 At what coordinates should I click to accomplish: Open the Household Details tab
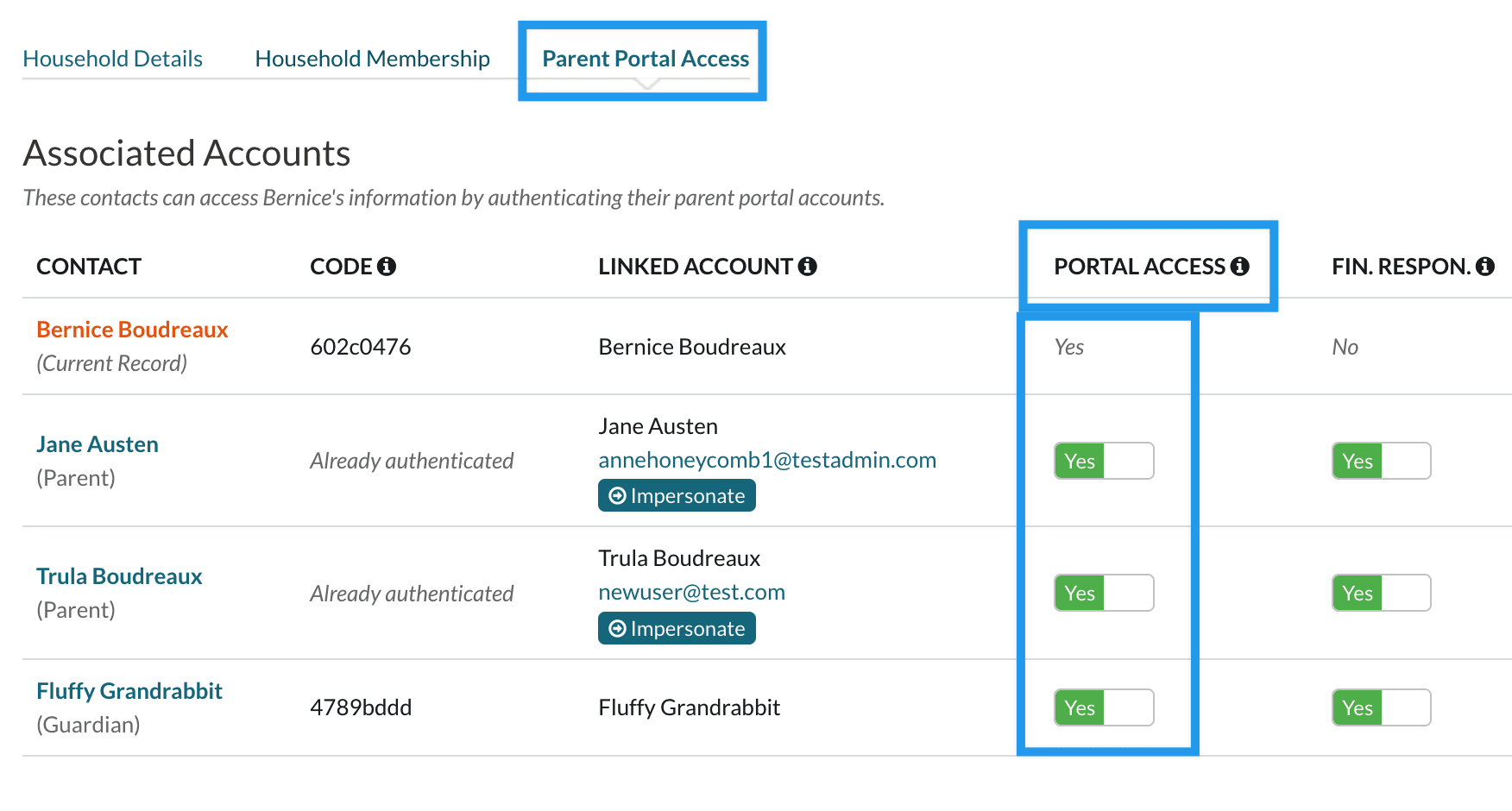[112, 59]
